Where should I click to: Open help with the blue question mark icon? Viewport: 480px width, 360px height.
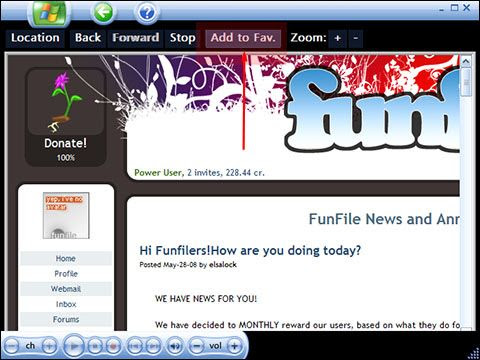pyautogui.click(x=147, y=13)
